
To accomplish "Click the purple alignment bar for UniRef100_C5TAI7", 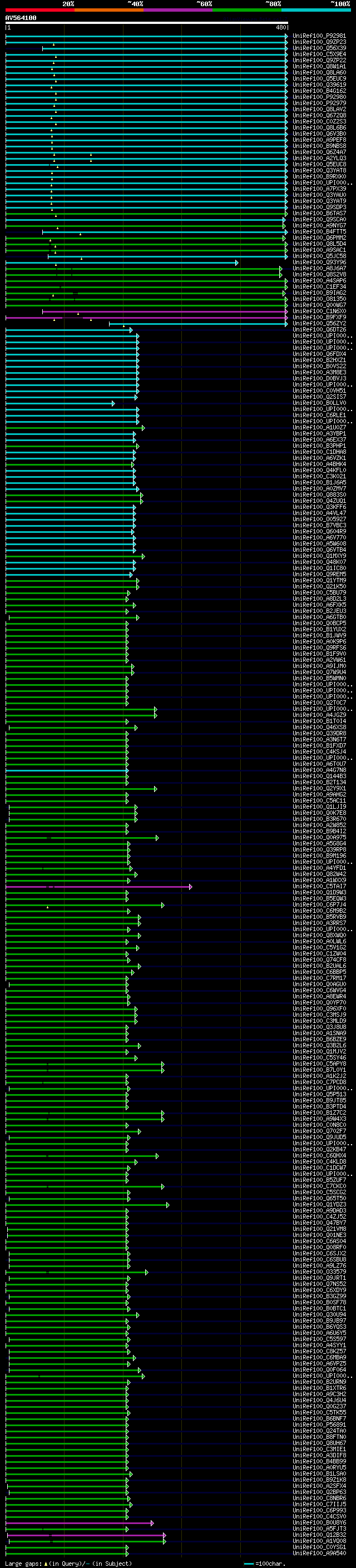I will coord(98,887).
